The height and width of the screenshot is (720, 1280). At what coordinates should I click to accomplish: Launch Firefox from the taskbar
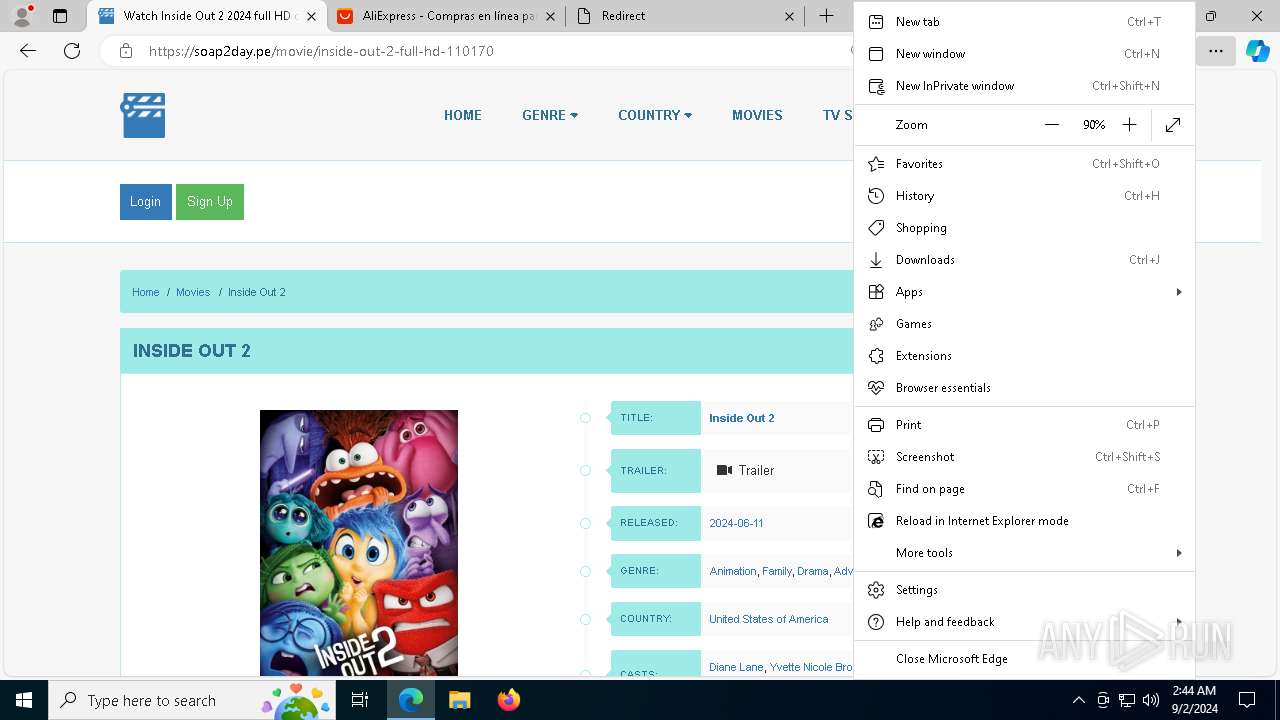[x=508, y=700]
